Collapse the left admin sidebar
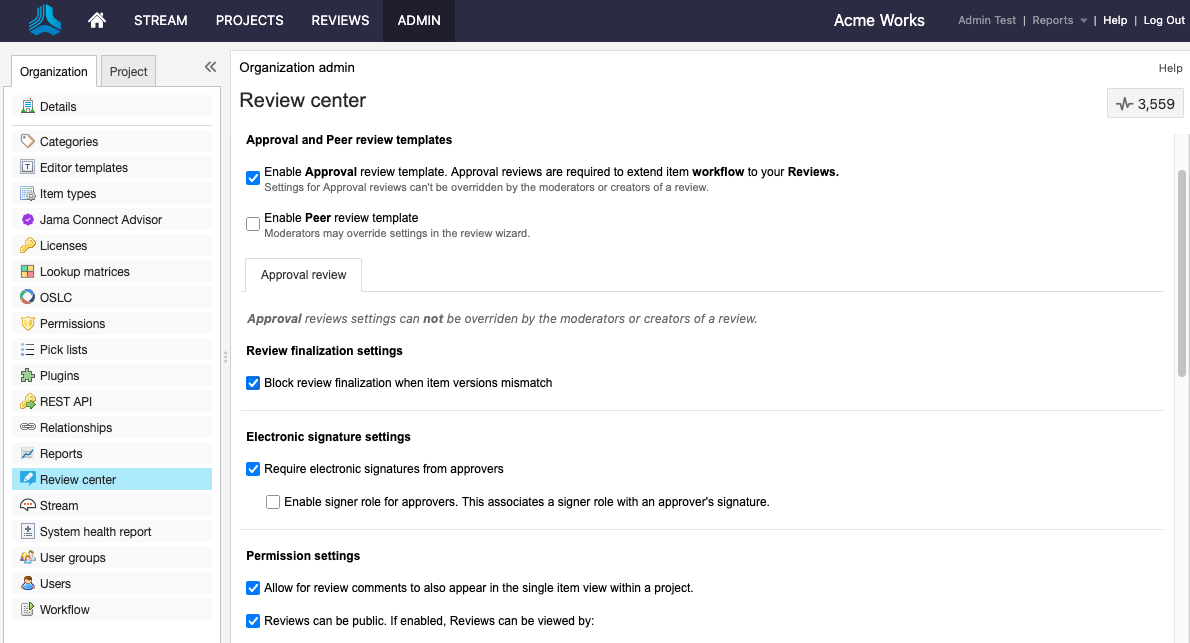 (x=210, y=67)
